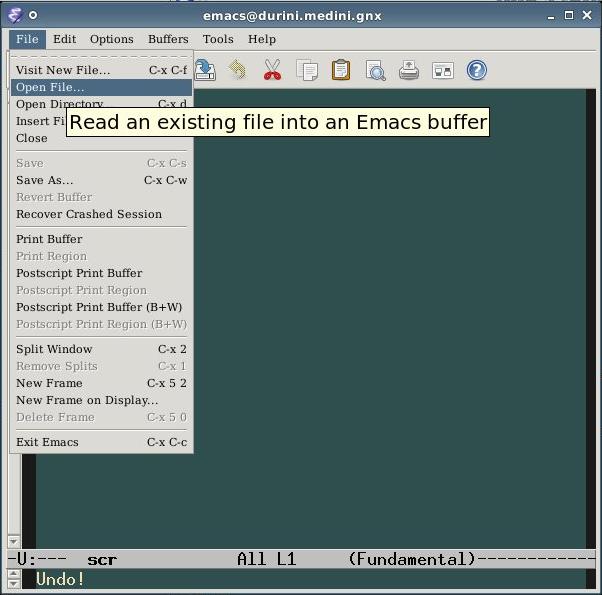Open the Emacs window menu icon in the title bar
Image resolution: width=602 pixels, height=595 pixels.
[15, 15]
